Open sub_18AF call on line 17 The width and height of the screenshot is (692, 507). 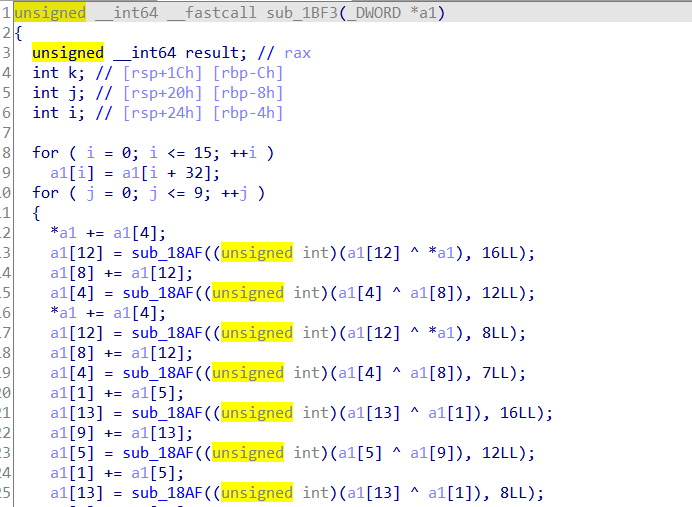167,333
